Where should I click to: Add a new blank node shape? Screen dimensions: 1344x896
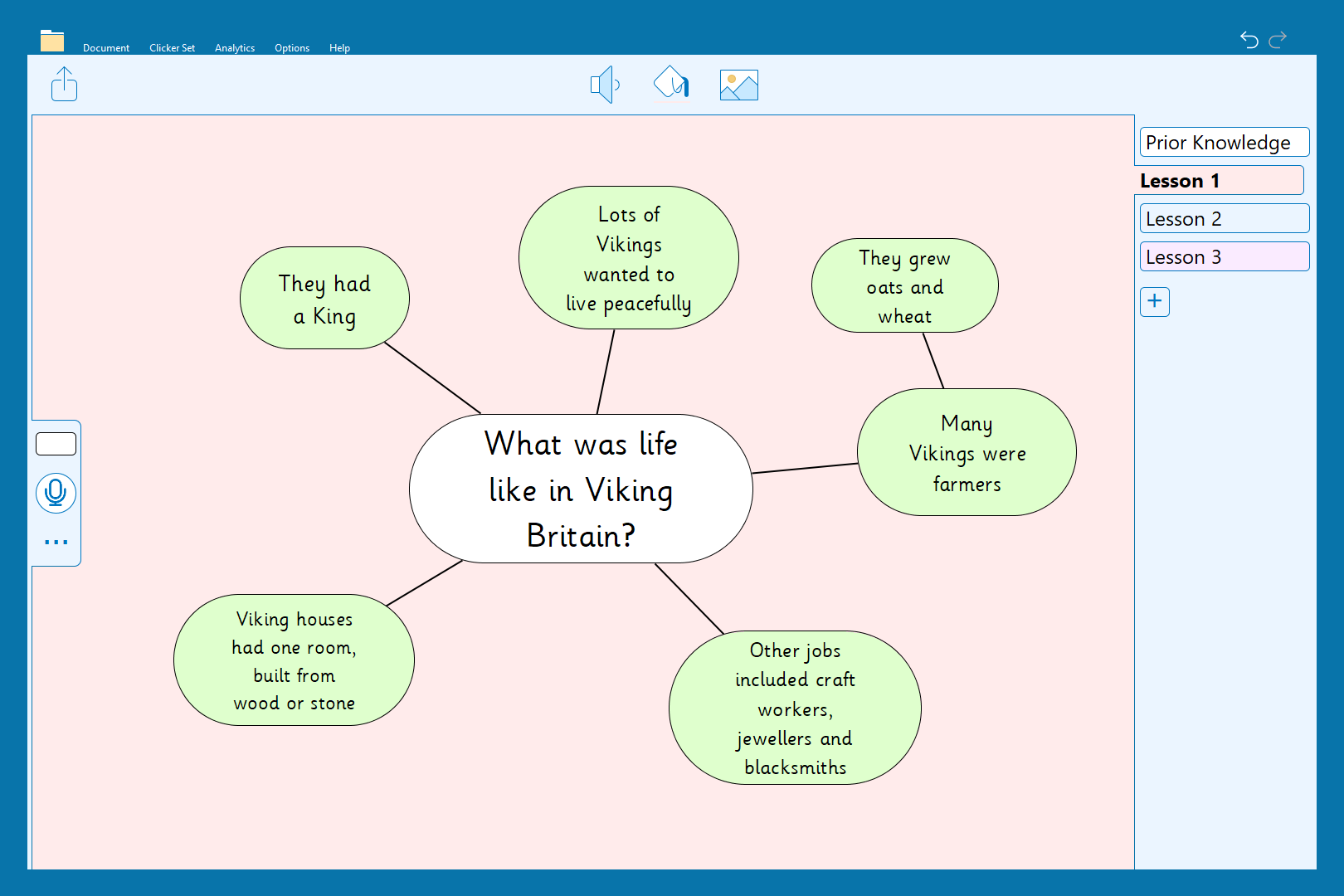56,444
